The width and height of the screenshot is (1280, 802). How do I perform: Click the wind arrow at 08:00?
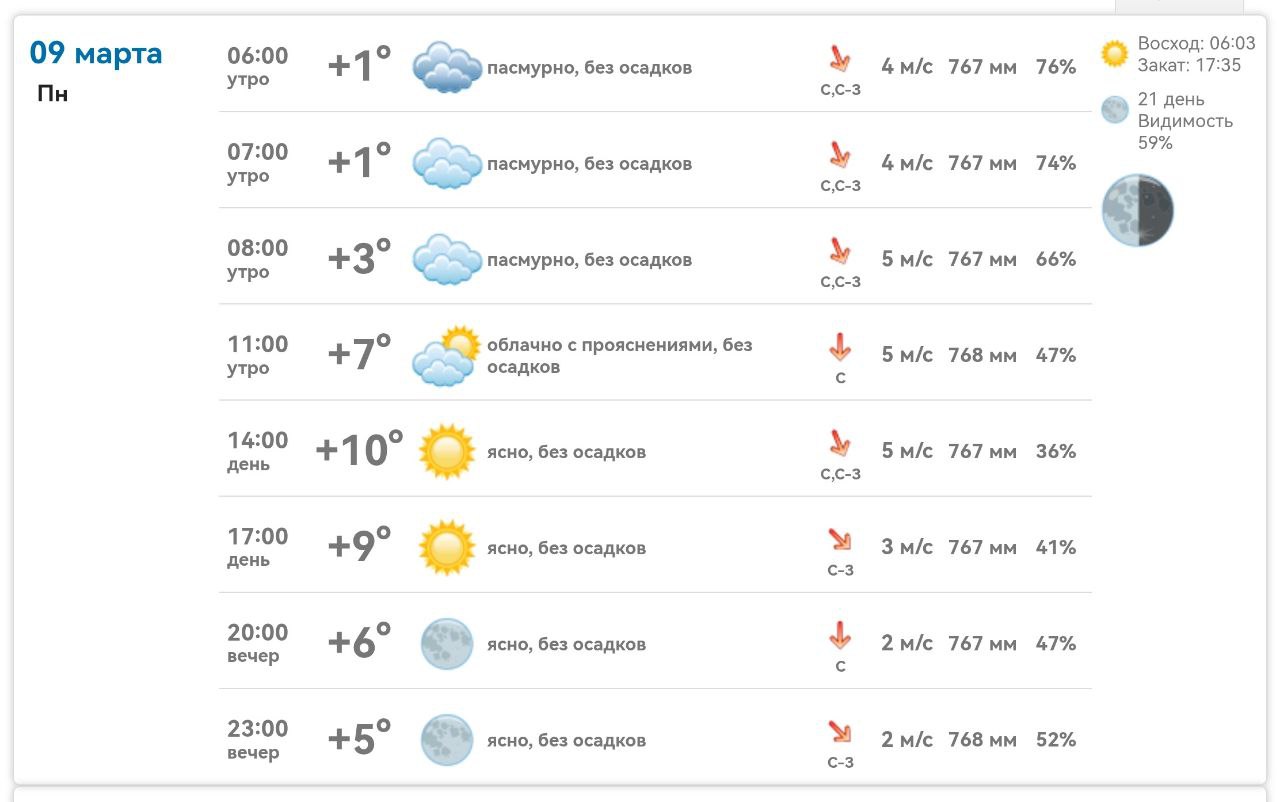click(x=840, y=250)
